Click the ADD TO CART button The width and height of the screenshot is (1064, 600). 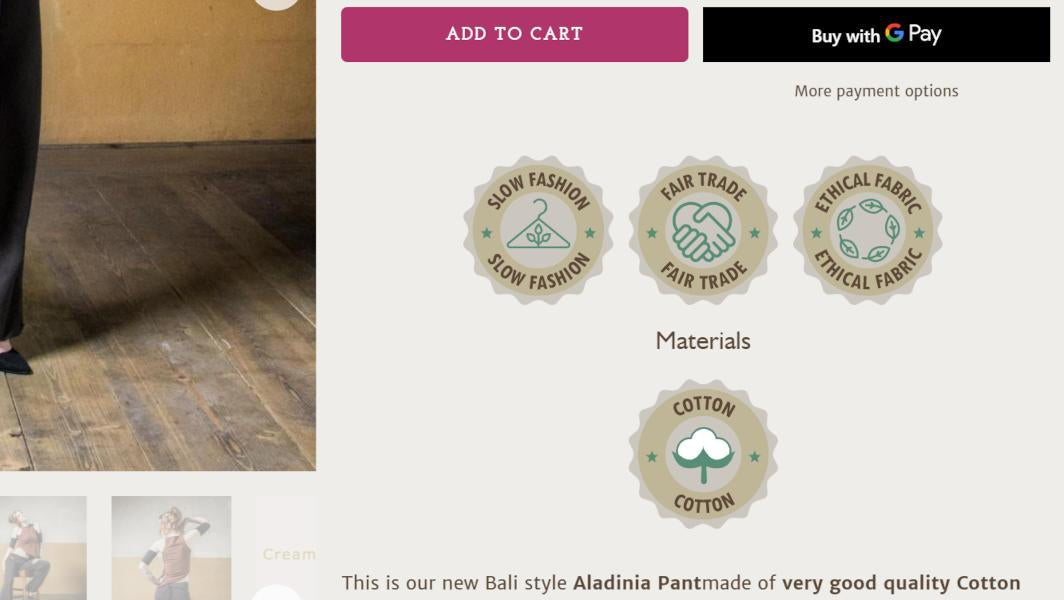[514, 33]
